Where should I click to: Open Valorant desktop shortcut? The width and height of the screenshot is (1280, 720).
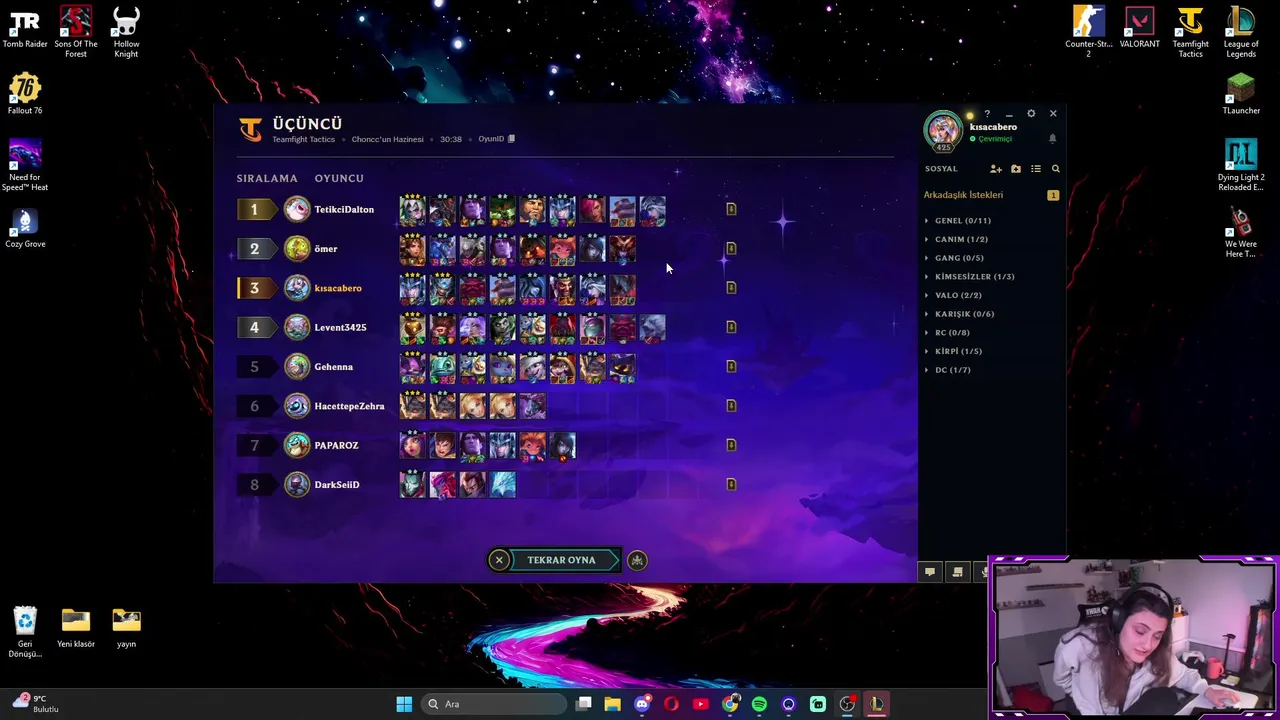pyautogui.click(x=1139, y=28)
